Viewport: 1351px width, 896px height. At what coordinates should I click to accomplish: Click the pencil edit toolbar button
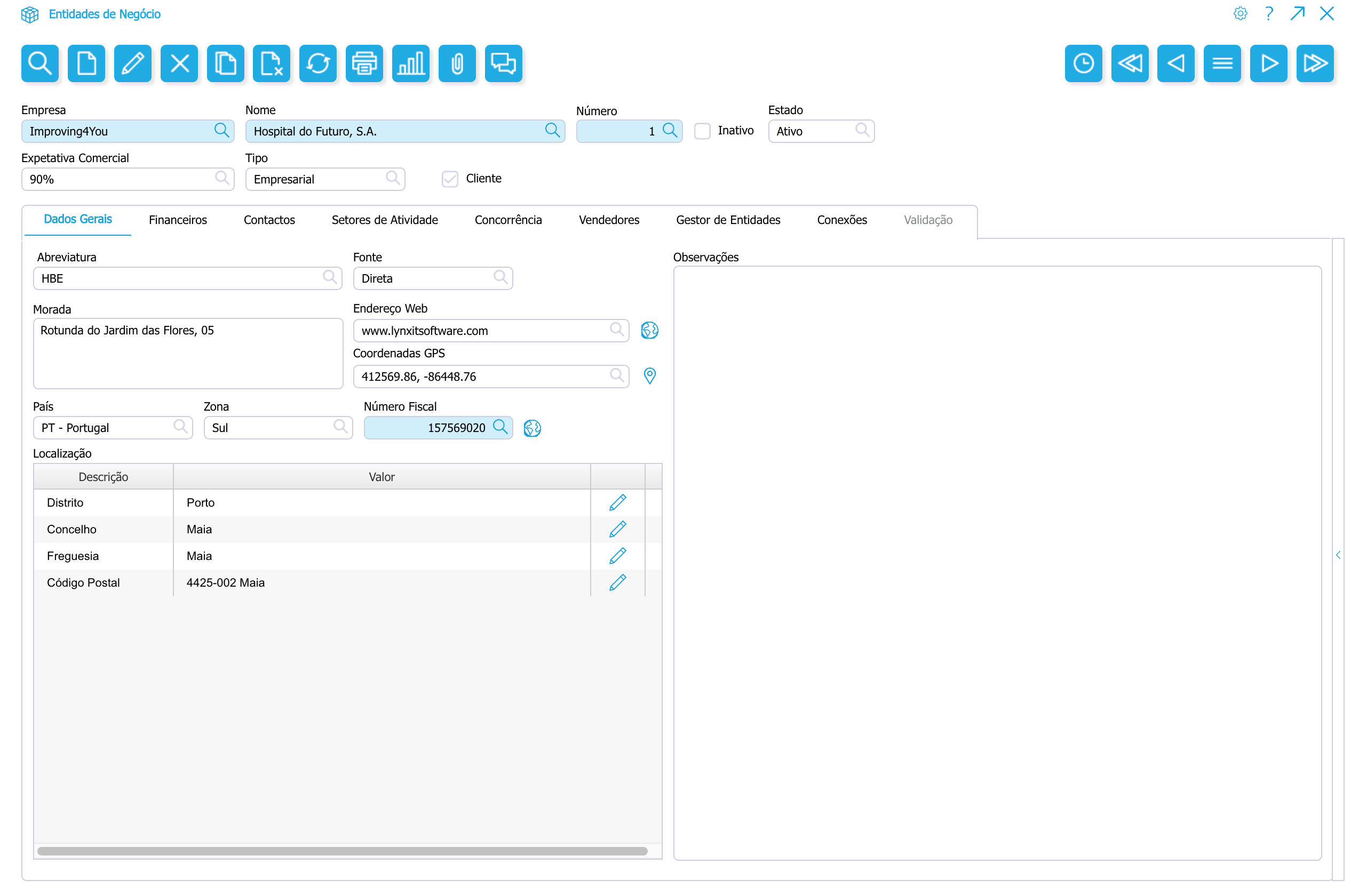coord(133,63)
